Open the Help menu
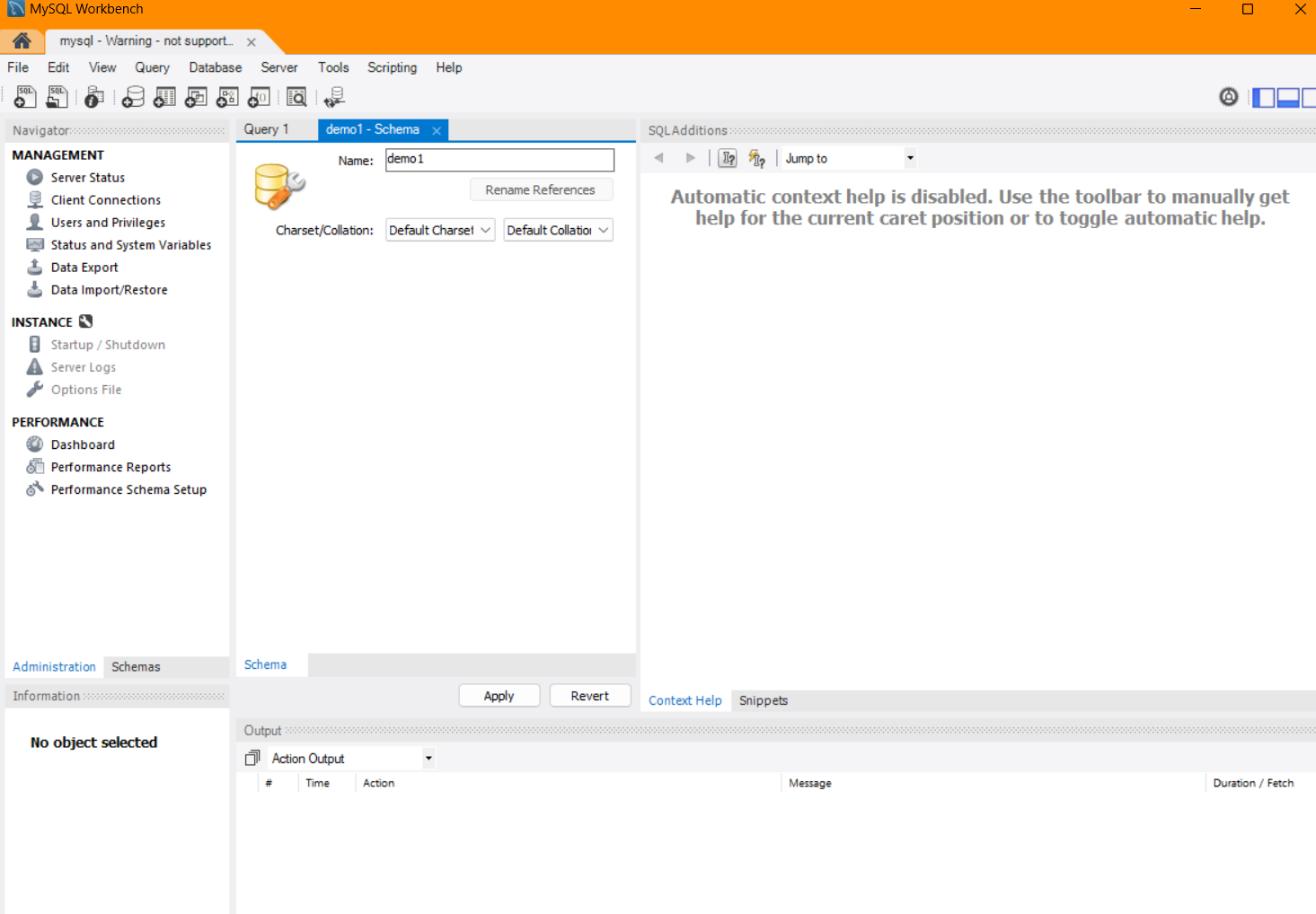1316x914 pixels. pos(448,67)
